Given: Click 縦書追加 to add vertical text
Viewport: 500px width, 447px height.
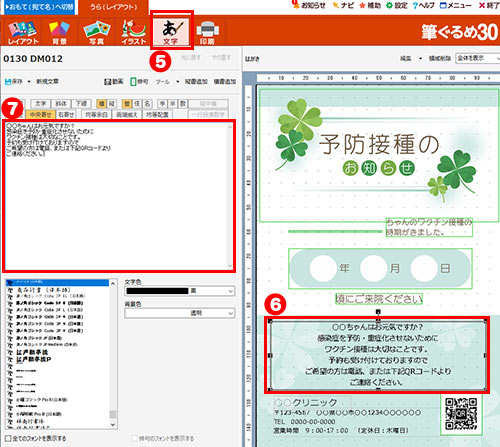Looking at the screenshot, I should coord(196,81).
